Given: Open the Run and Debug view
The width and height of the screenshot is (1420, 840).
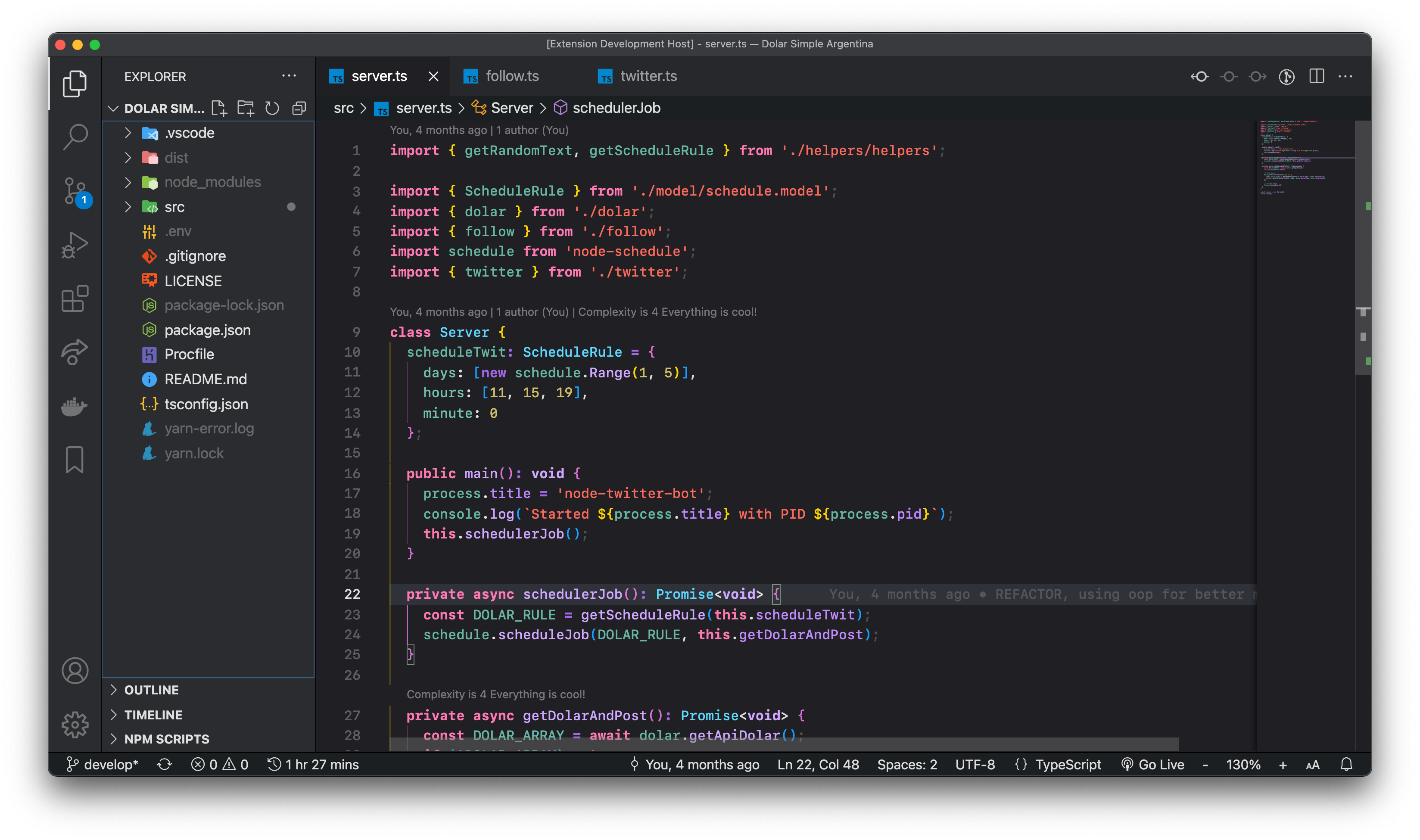Looking at the screenshot, I should [75, 245].
